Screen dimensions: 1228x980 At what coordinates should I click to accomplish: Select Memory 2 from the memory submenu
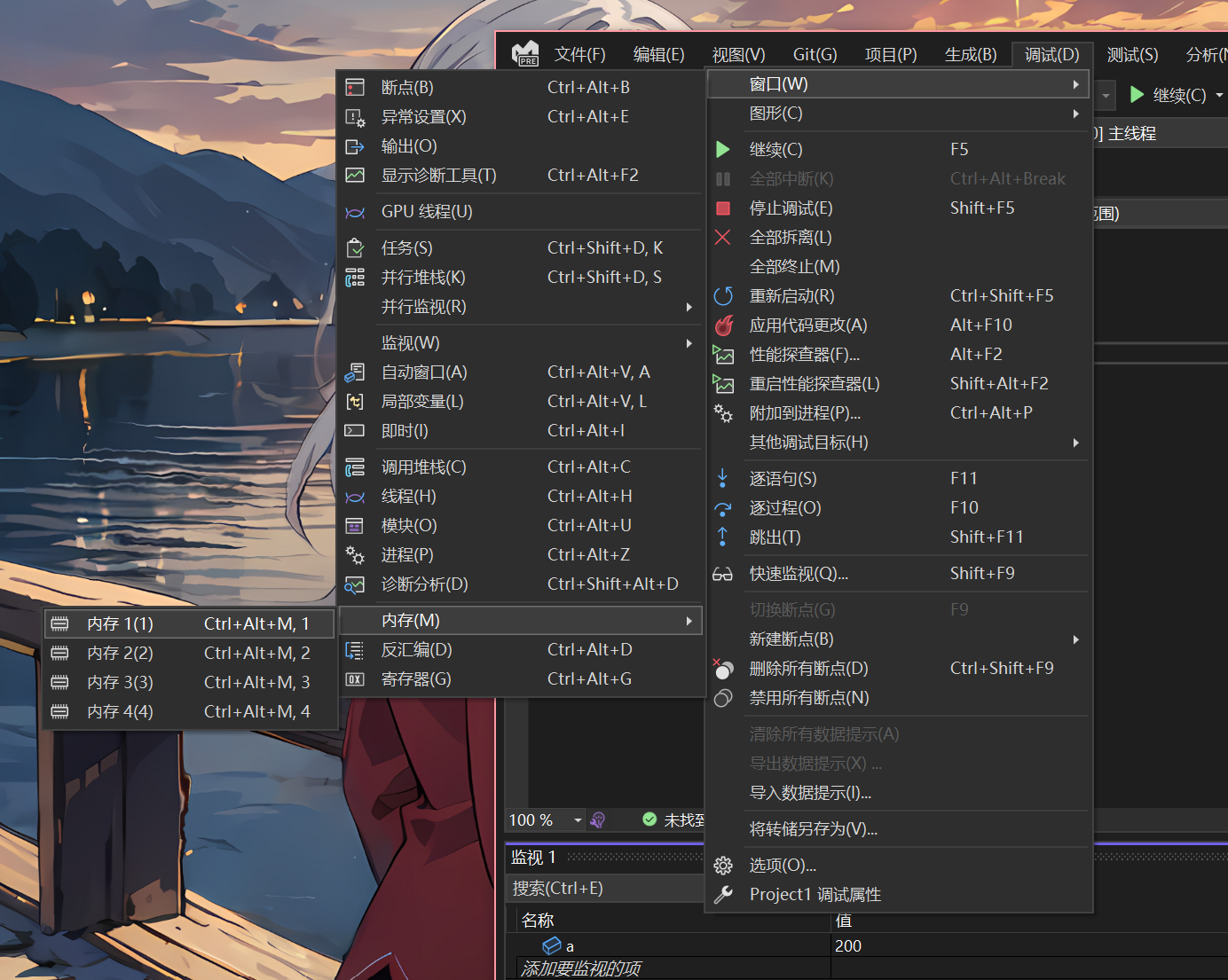click(190, 654)
